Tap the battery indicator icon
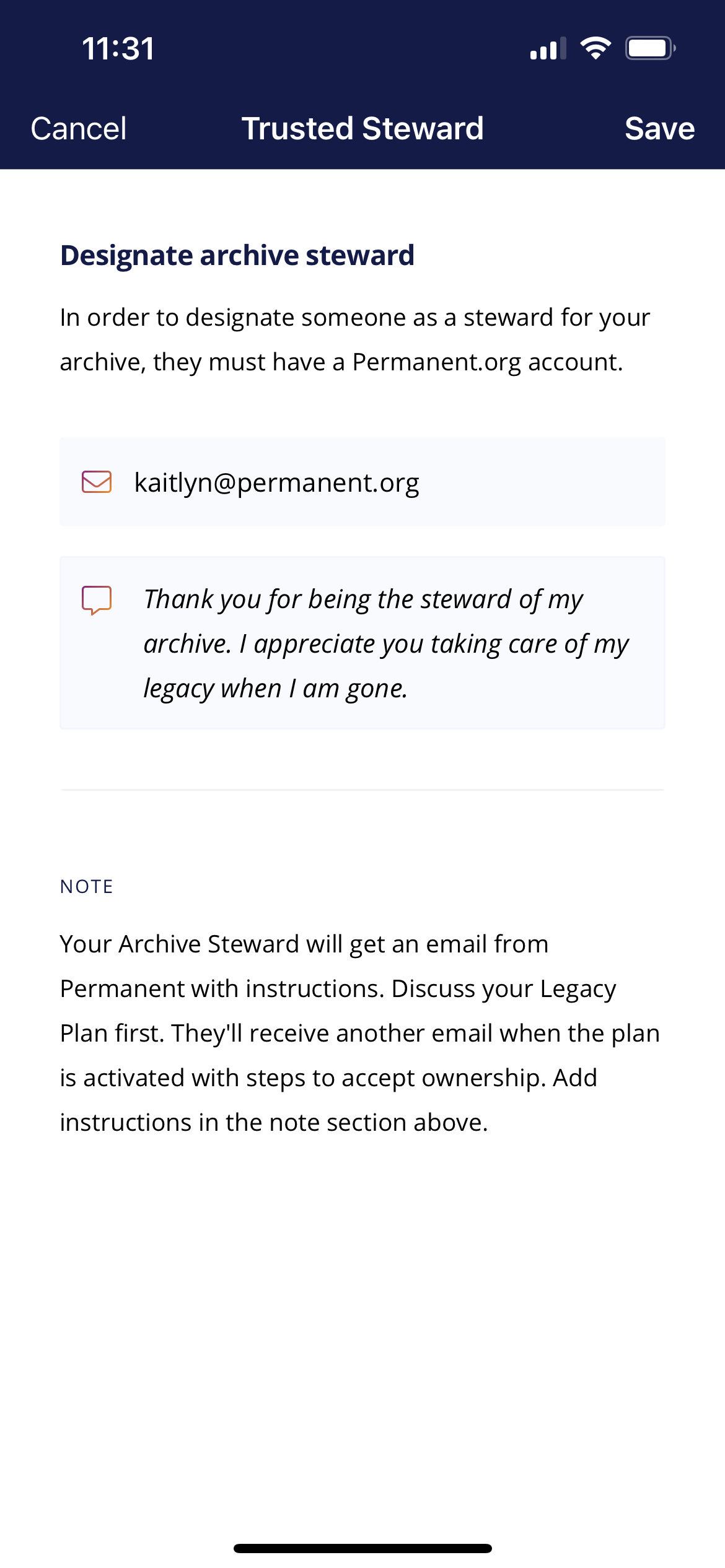This screenshot has width=725, height=1568. 650,48
